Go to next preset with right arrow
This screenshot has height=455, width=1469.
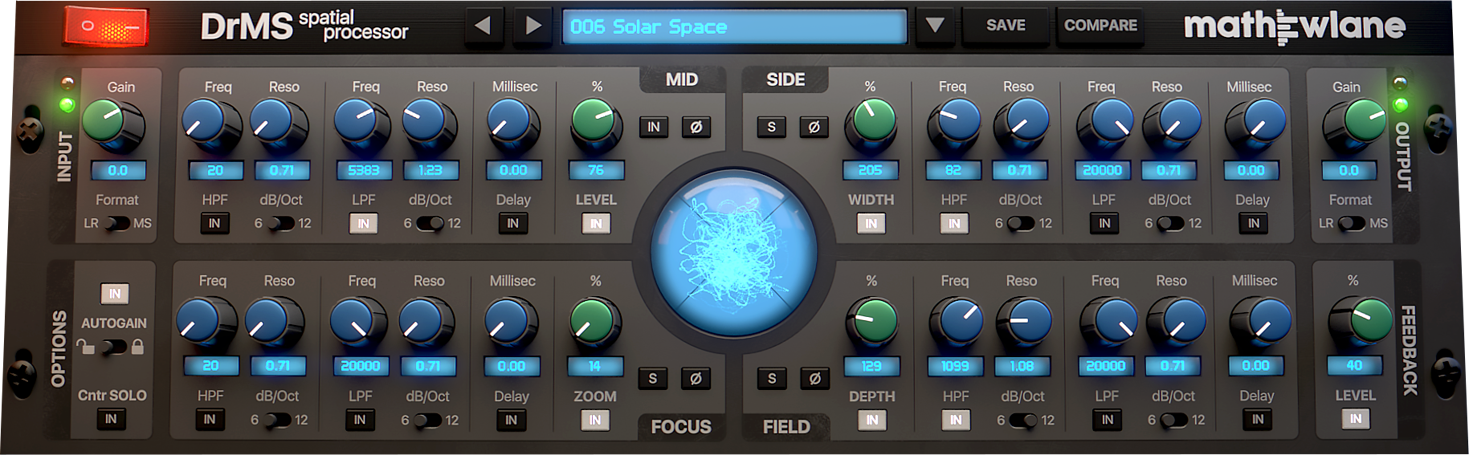(533, 26)
